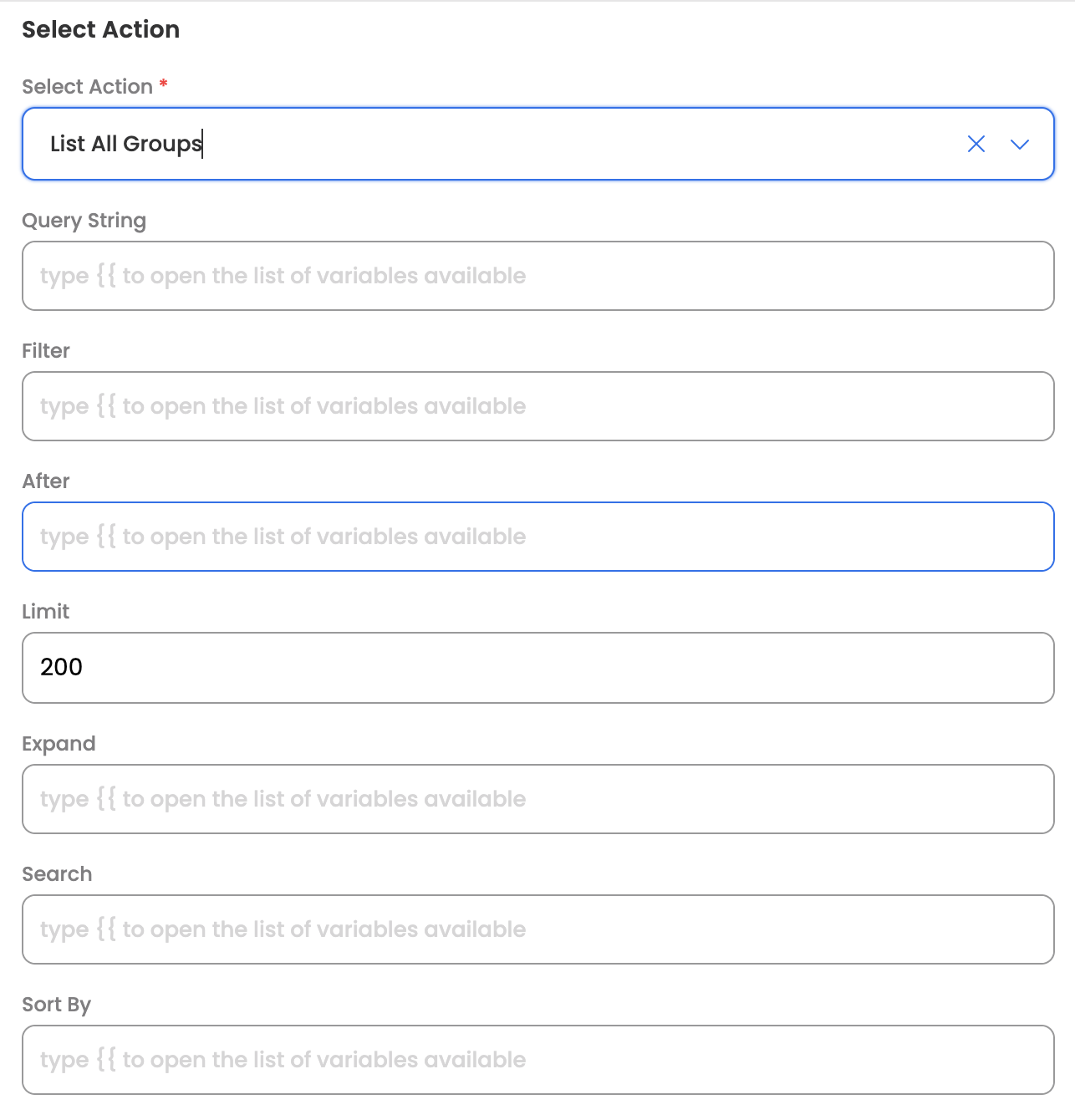Focus the Query String input field

click(x=537, y=276)
